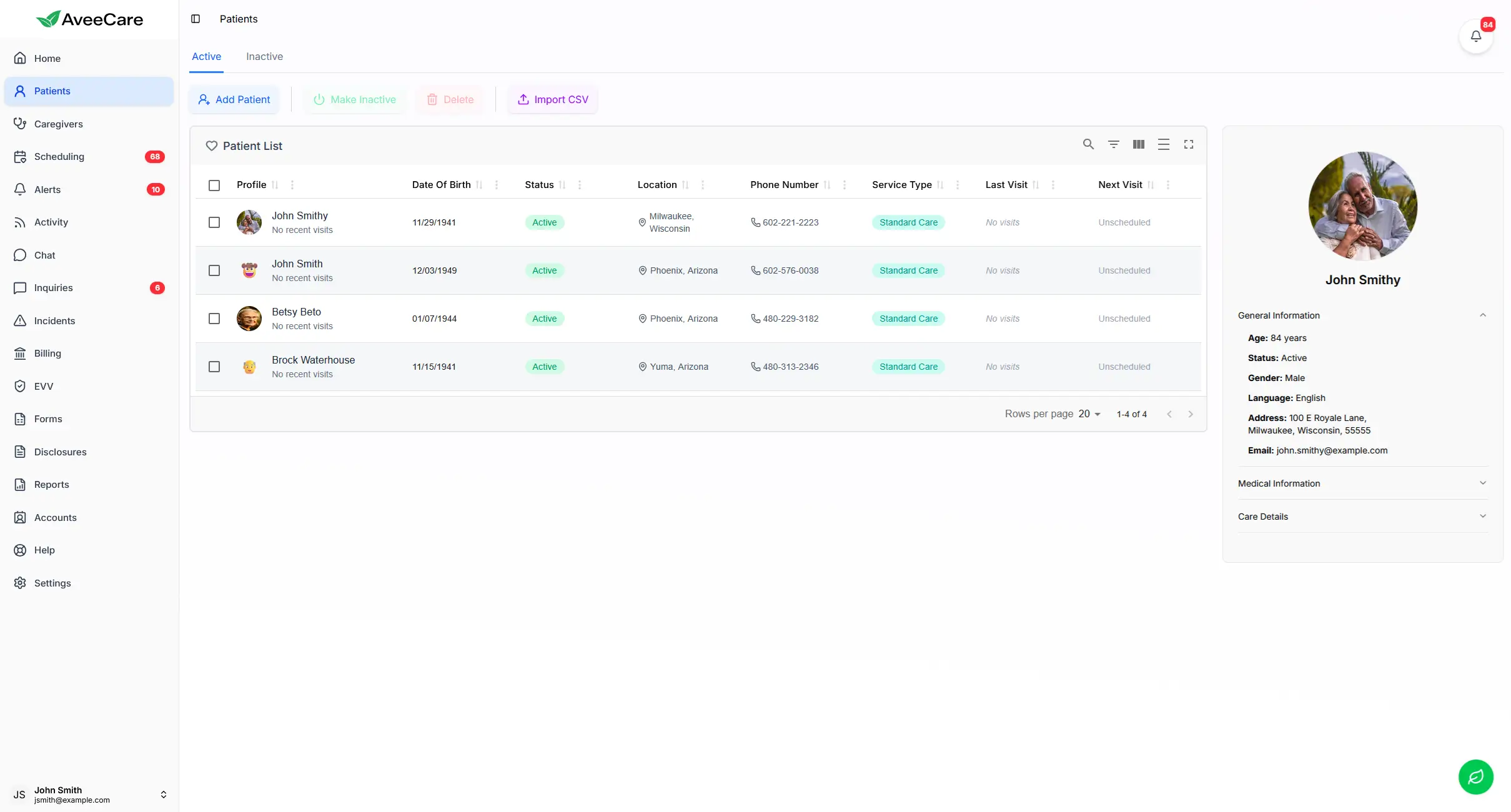Switch to the Inactive patients tab
Image resolution: width=1511 pixels, height=812 pixels.
click(x=264, y=56)
